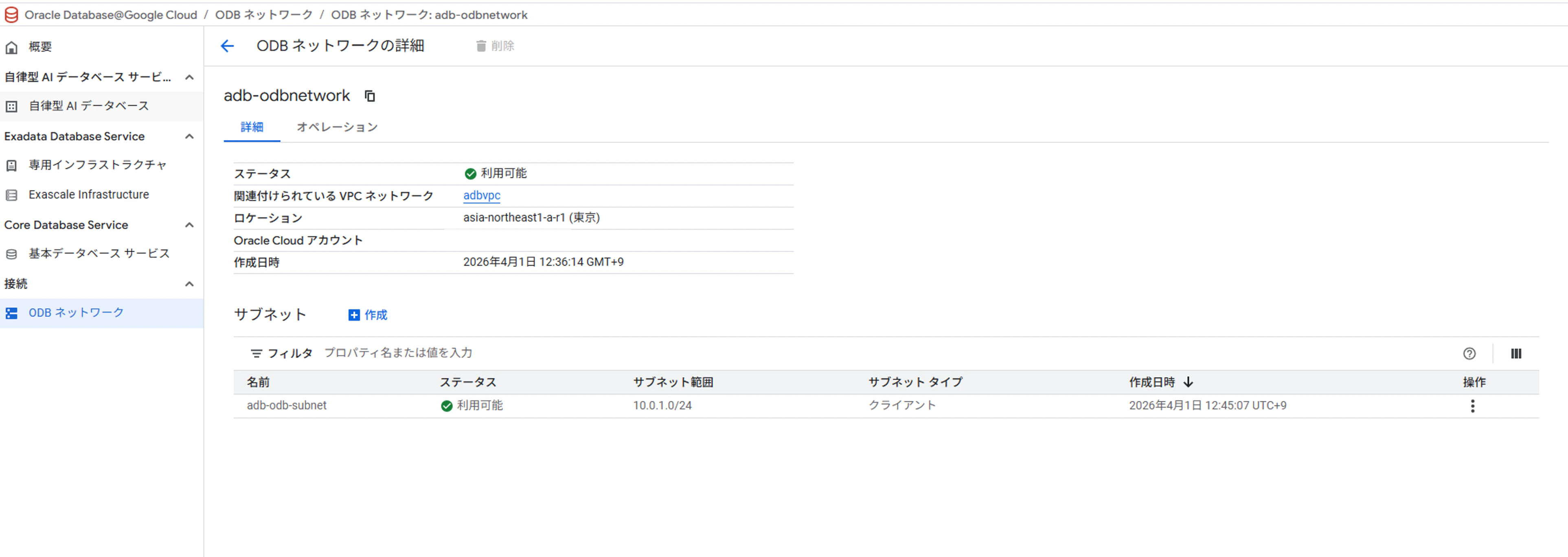
Task: Open Oracle Database@Google Cloud breadcrumb
Action: tap(111, 15)
